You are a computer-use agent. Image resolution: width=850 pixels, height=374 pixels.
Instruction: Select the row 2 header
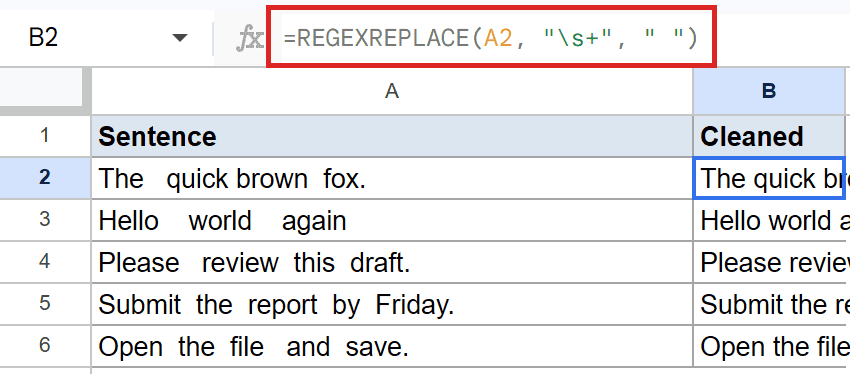[45, 178]
